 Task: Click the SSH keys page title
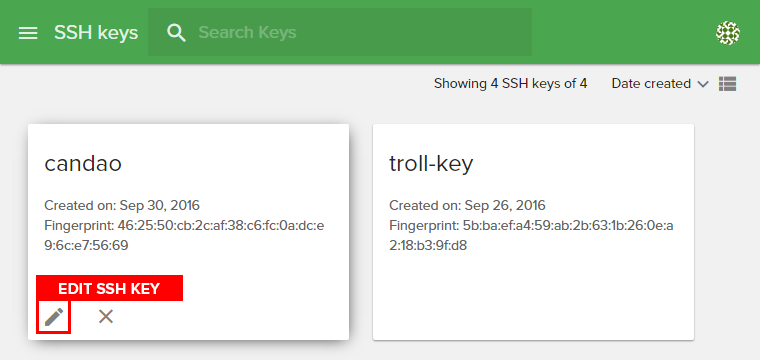click(96, 33)
